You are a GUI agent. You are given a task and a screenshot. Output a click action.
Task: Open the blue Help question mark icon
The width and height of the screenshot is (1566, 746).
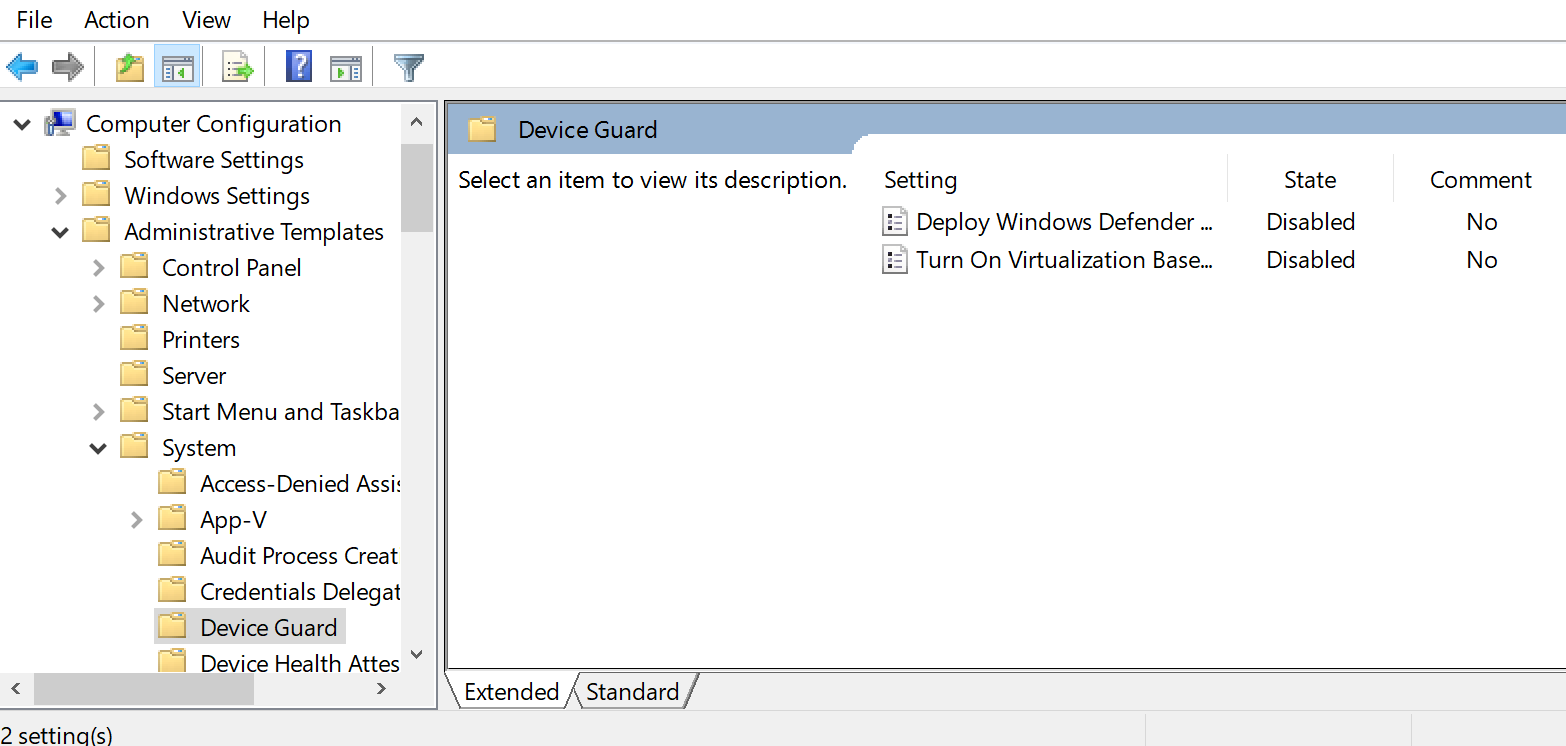point(299,68)
